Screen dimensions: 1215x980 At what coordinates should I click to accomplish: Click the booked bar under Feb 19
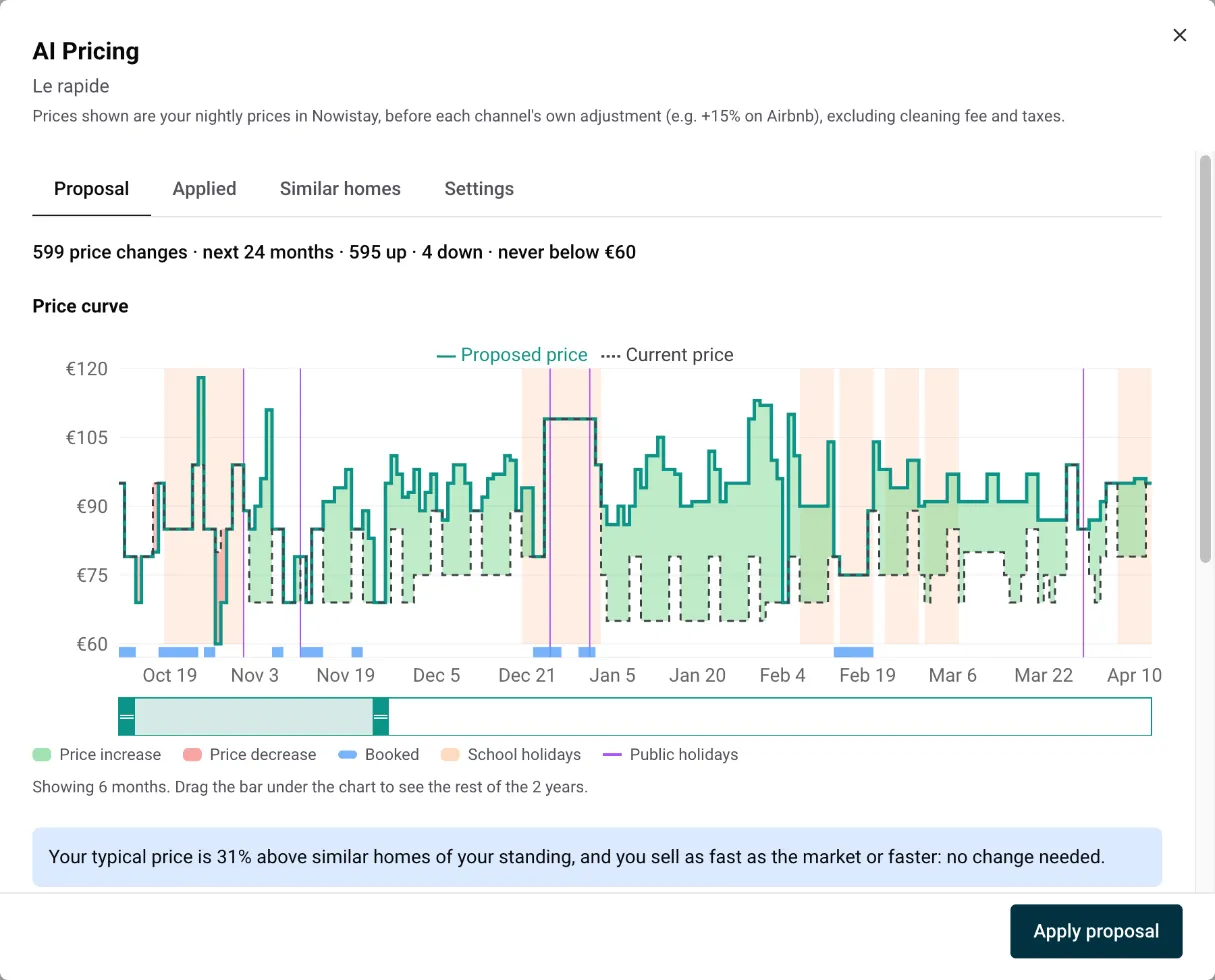[854, 652]
